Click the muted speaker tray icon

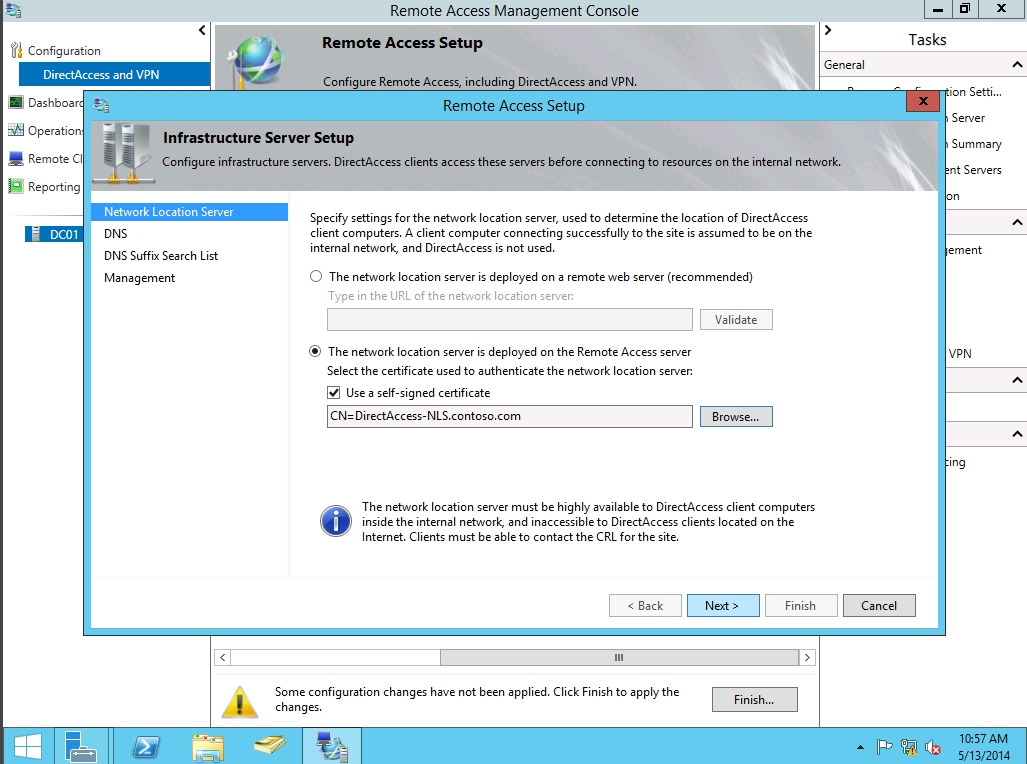pos(933,746)
